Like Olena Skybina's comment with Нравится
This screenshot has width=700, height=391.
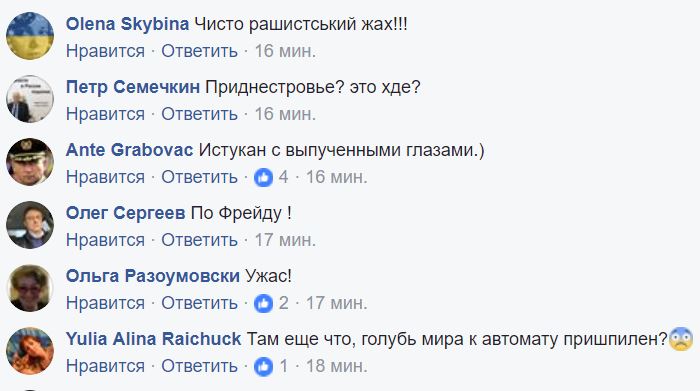105,51
